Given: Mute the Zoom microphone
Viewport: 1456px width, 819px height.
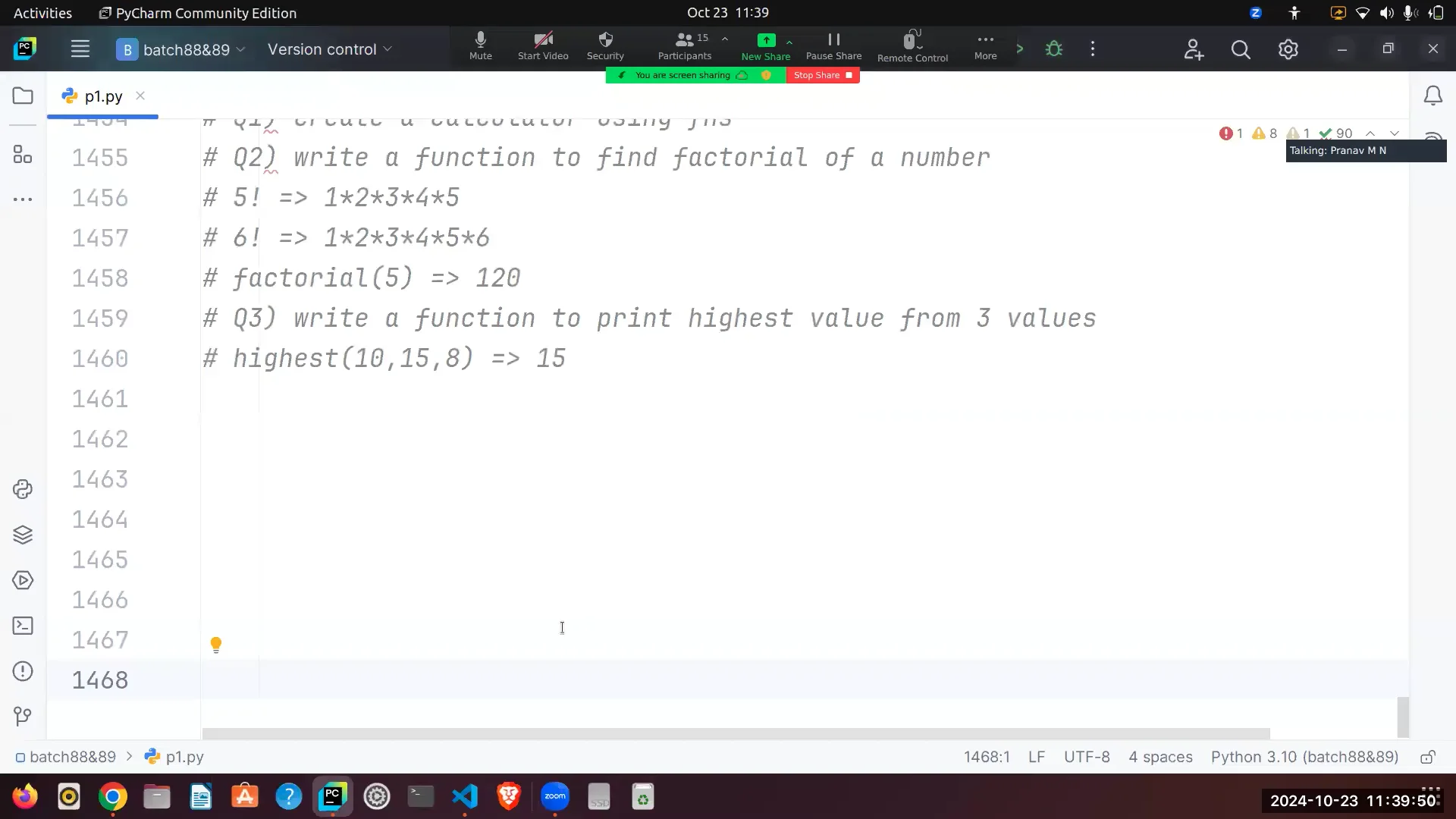Looking at the screenshot, I should tap(481, 45).
